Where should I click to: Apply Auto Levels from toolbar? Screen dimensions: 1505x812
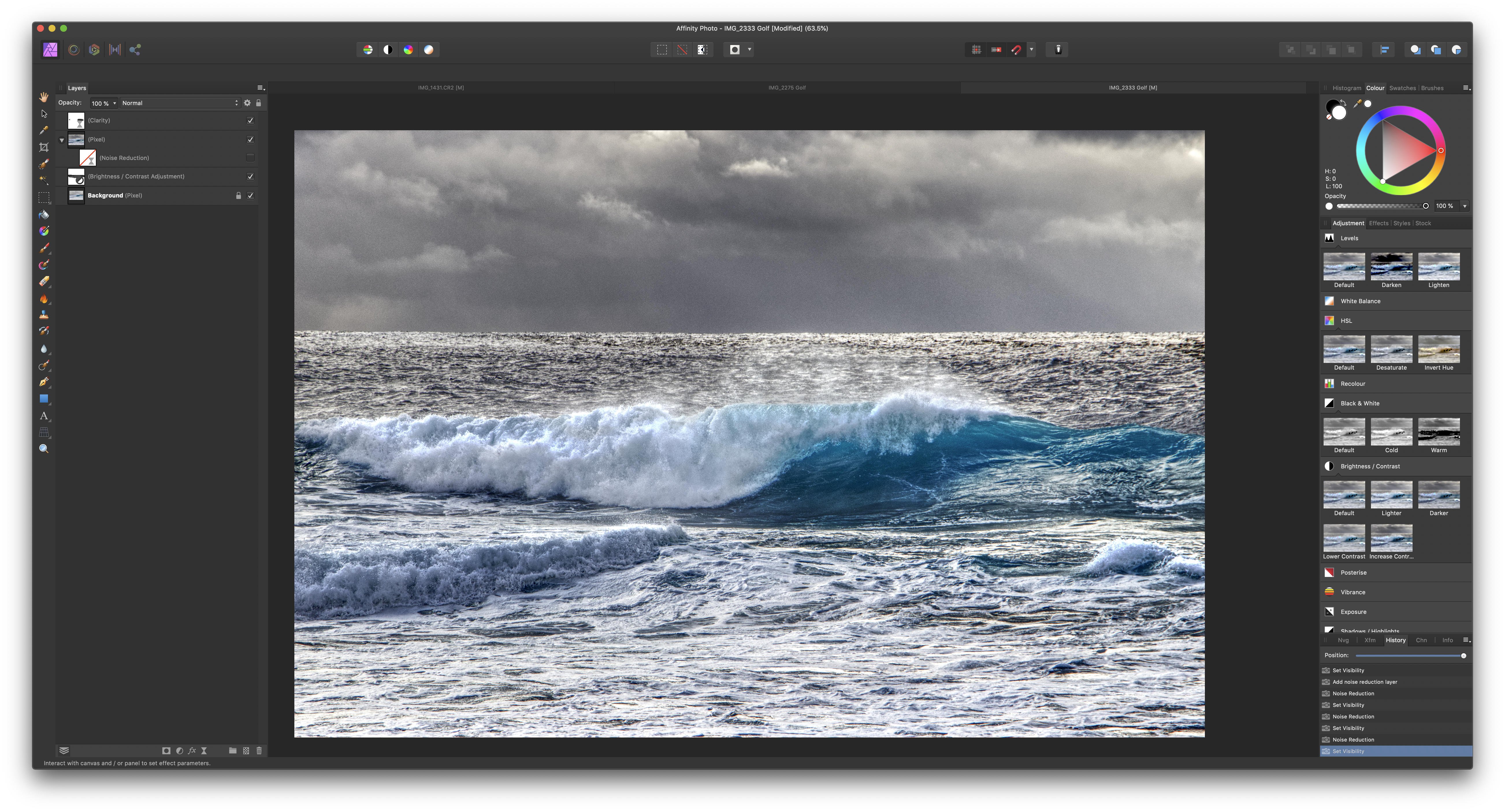367,50
